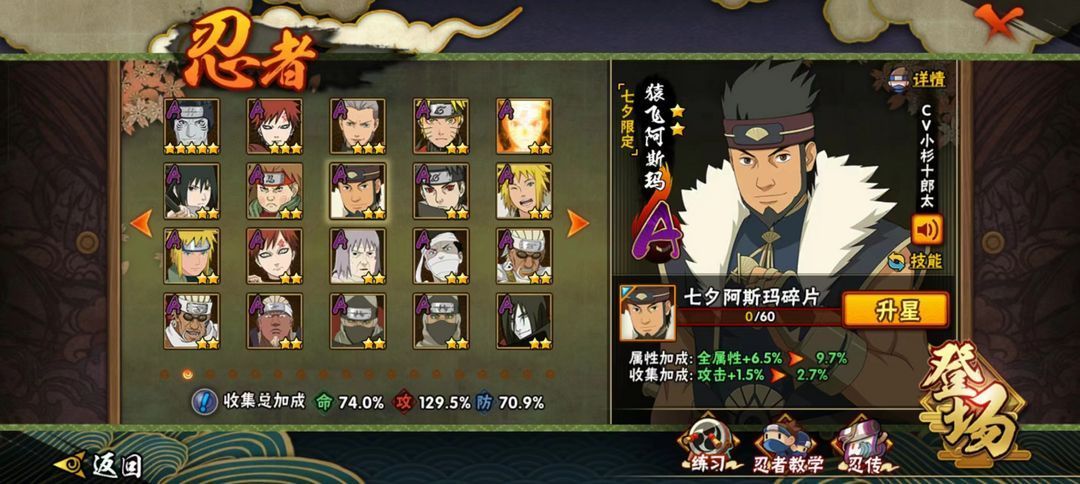Go to previous ninja page arrow
Screen dimensions: 1080x484
pos(141,223)
